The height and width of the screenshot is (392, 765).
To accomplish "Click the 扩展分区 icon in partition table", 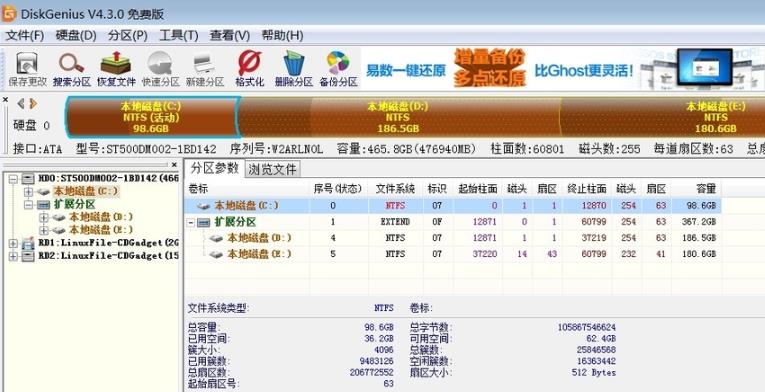I will 204,223.
